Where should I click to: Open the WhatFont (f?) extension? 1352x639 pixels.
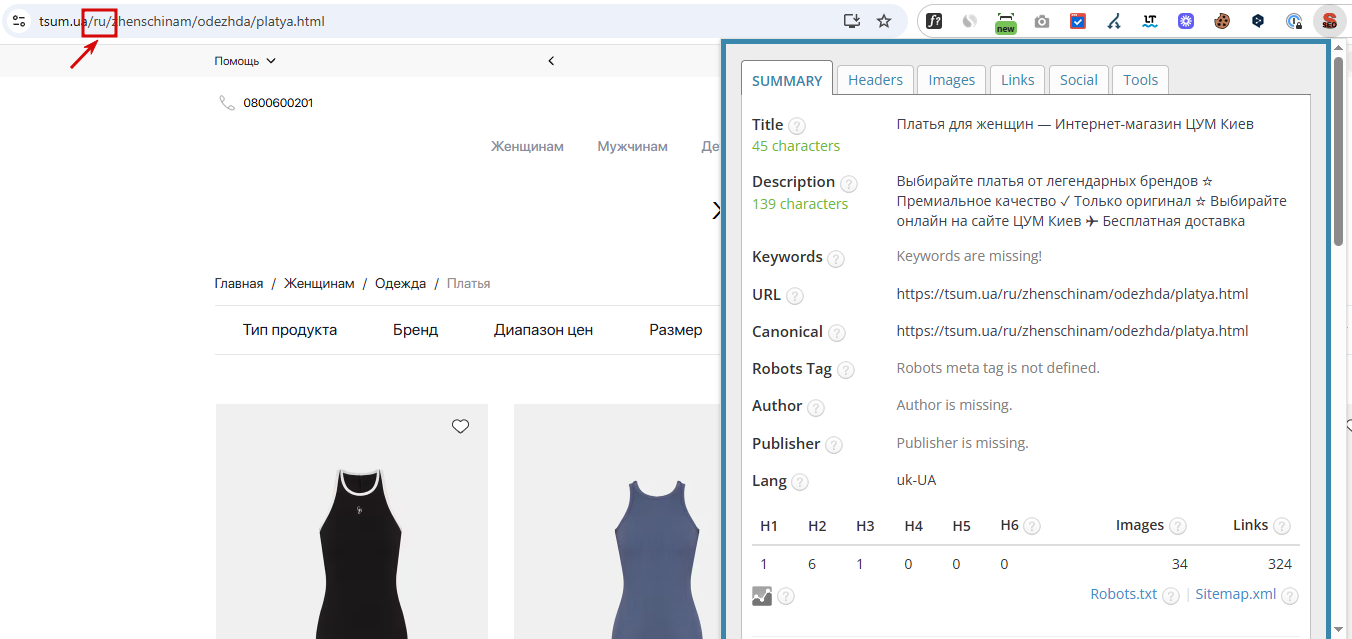coord(934,21)
